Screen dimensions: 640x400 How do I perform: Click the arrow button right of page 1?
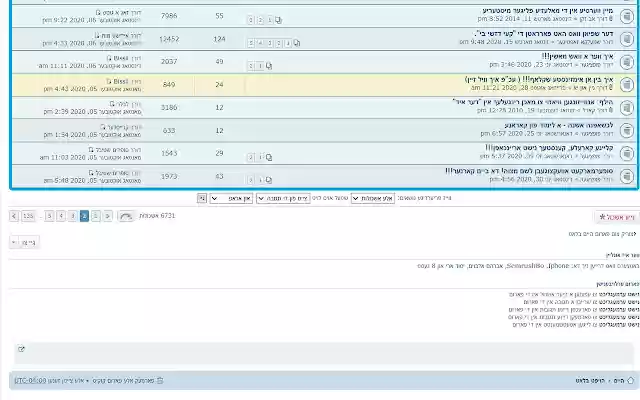click(x=108, y=216)
